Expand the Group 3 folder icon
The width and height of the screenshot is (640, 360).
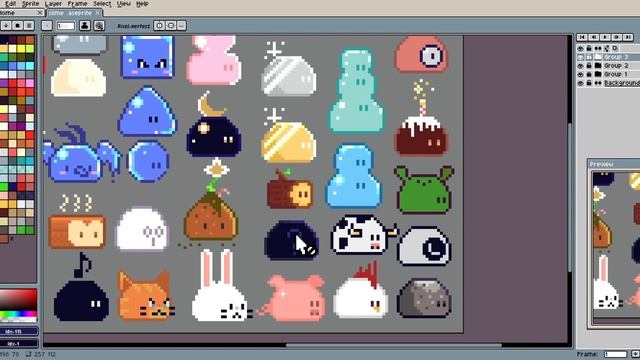598,57
